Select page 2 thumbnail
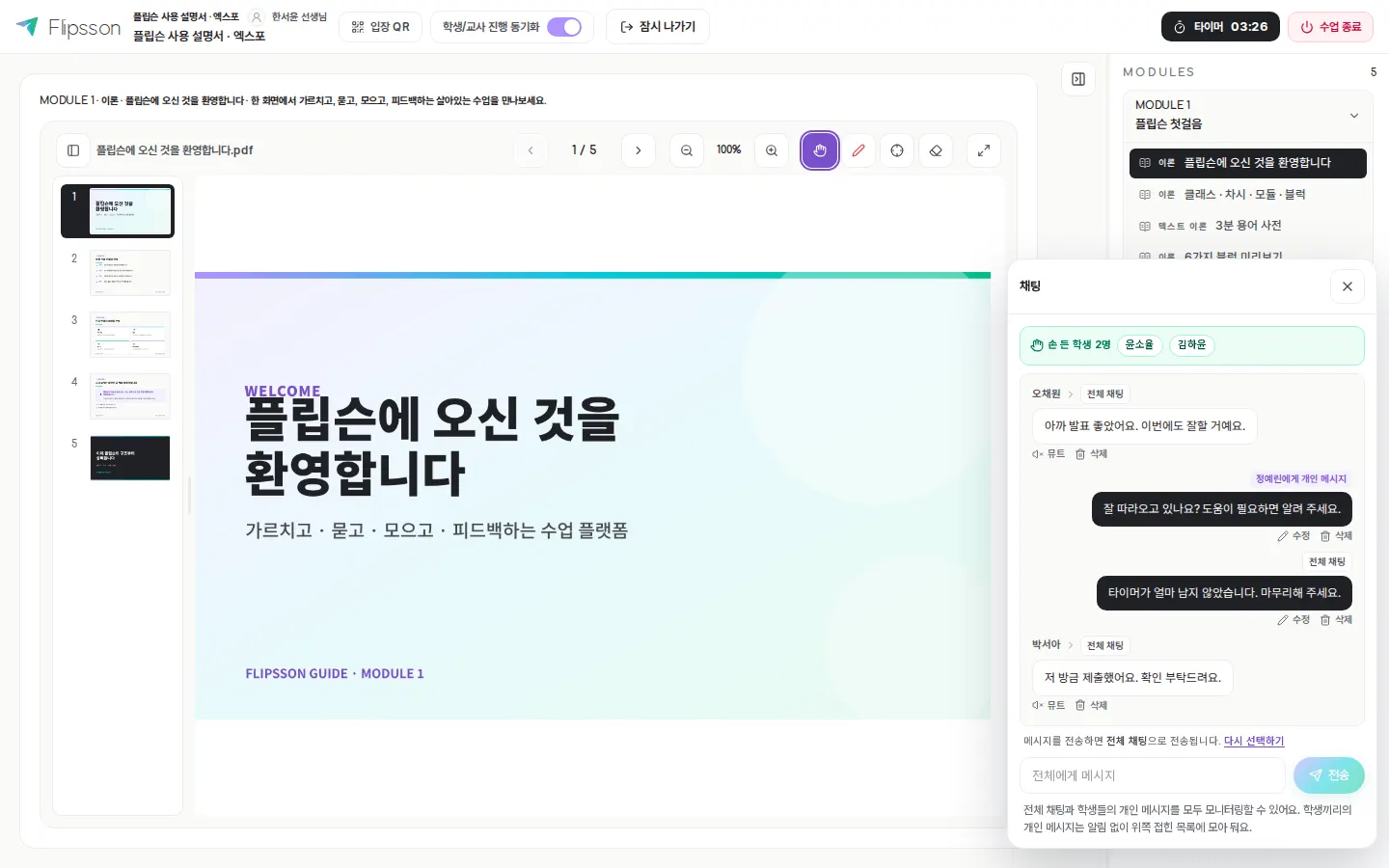Viewport: 1389px width, 868px height. click(x=118, y=273)
